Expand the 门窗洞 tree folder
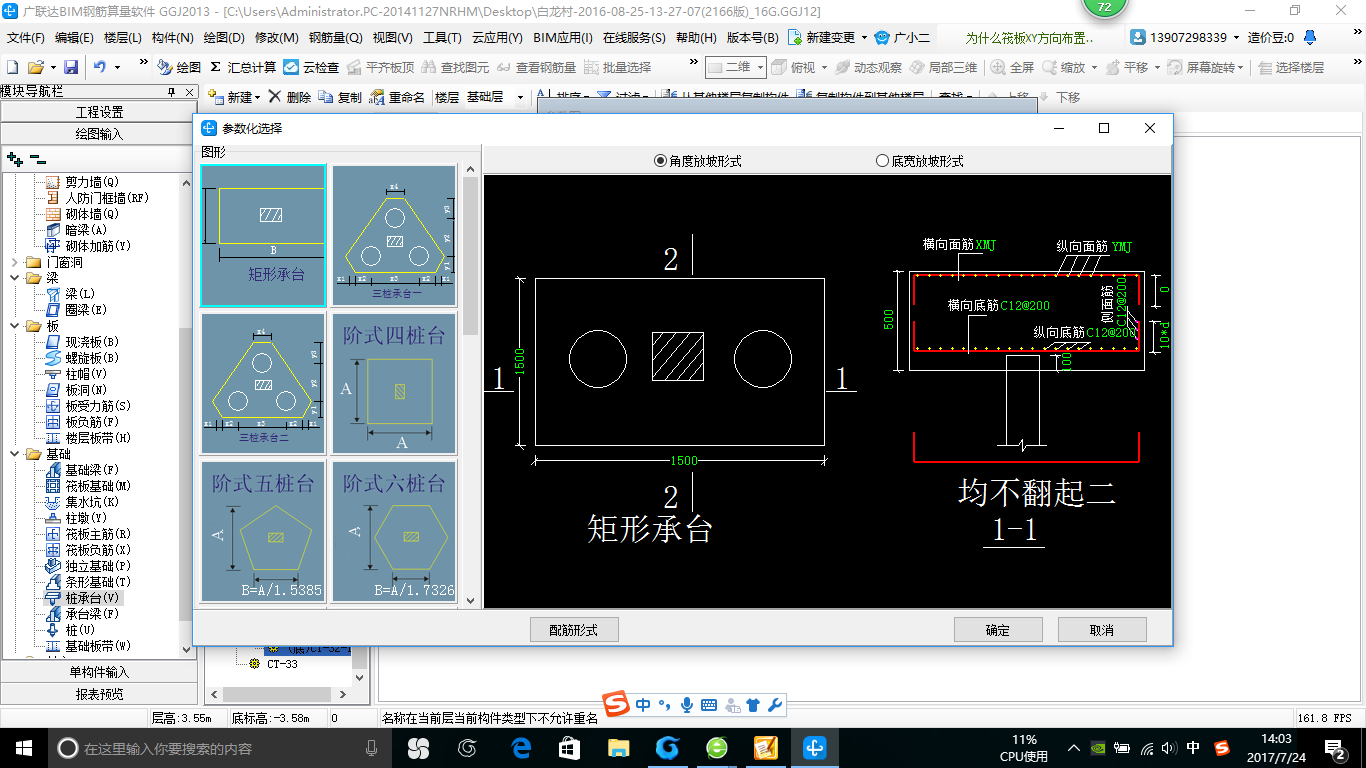Screen dimensions: 1366x768 click(x=15, y=262)
